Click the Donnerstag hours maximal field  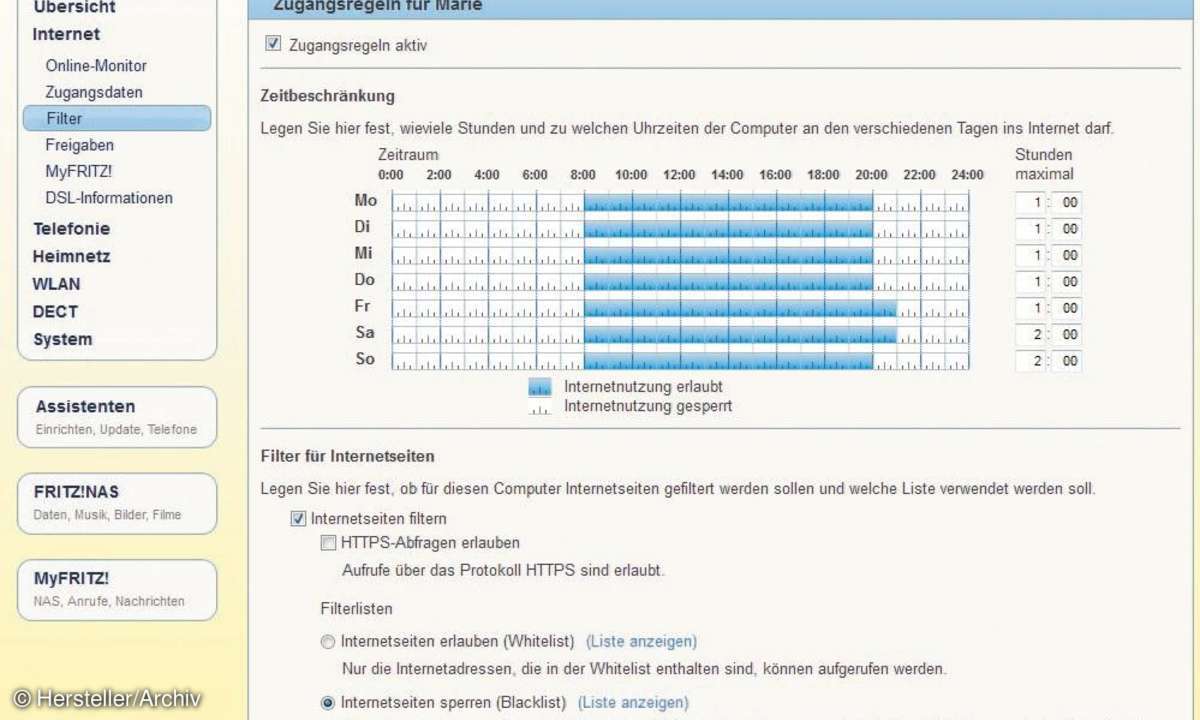(x=1030, y=282)
